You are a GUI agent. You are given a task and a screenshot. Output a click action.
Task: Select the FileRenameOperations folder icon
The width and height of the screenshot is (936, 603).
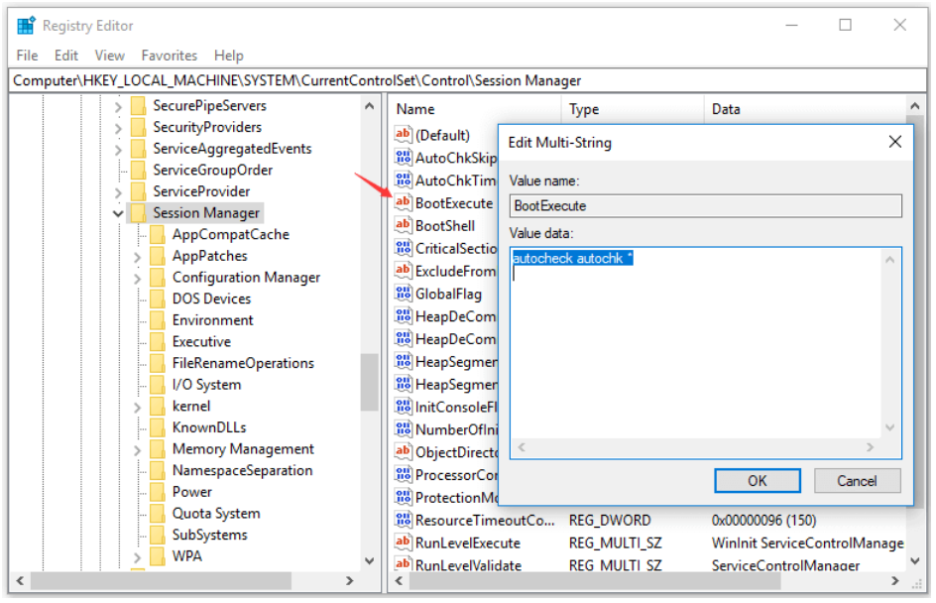click(158, 364)
